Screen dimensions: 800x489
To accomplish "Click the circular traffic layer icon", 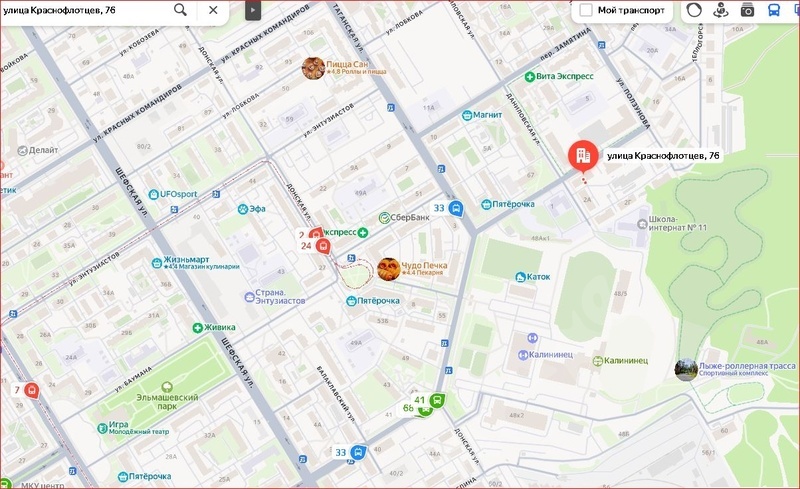I will 693,10.
